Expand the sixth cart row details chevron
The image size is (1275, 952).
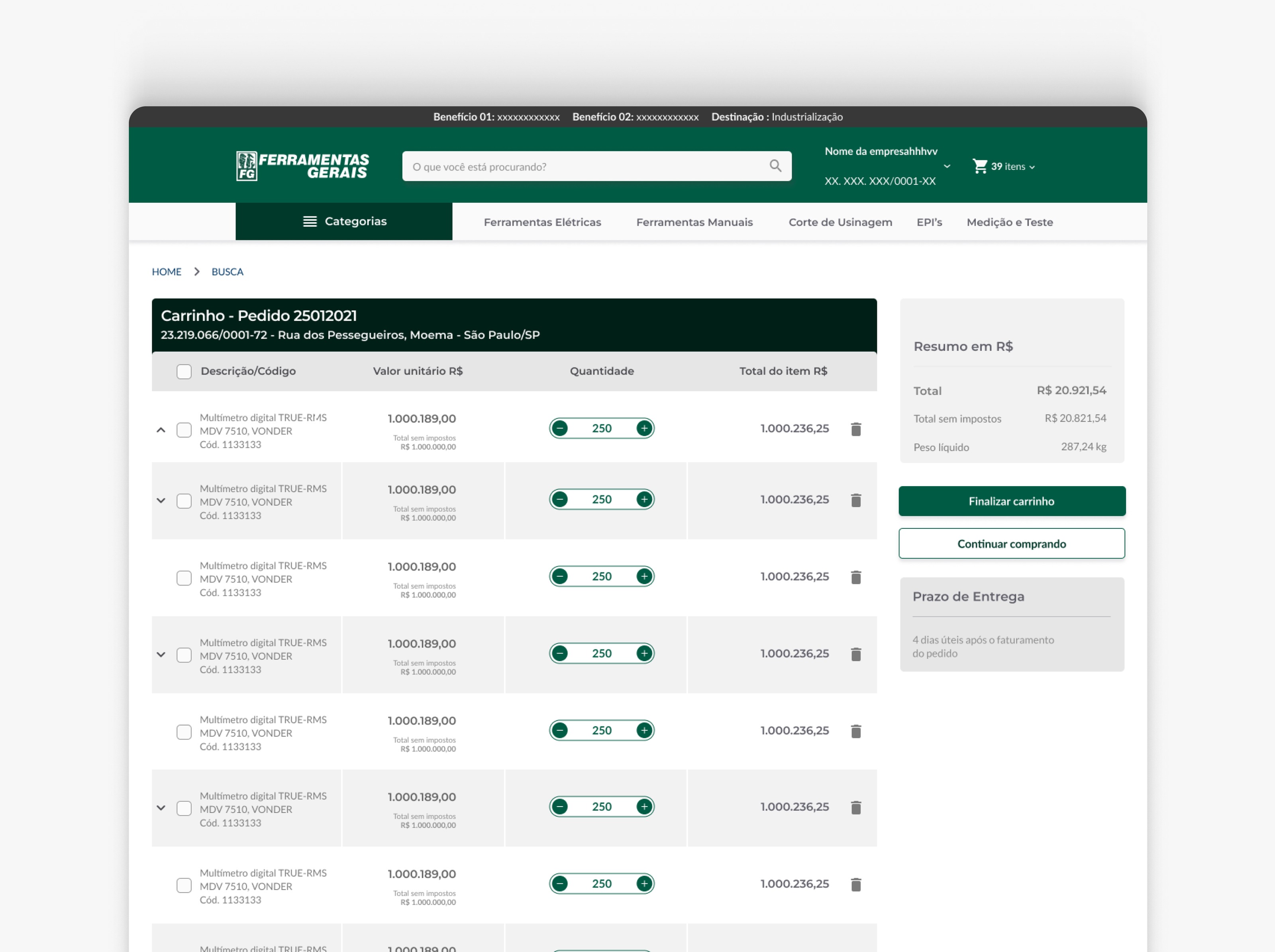pyautogui.click(x=161, y=808)
